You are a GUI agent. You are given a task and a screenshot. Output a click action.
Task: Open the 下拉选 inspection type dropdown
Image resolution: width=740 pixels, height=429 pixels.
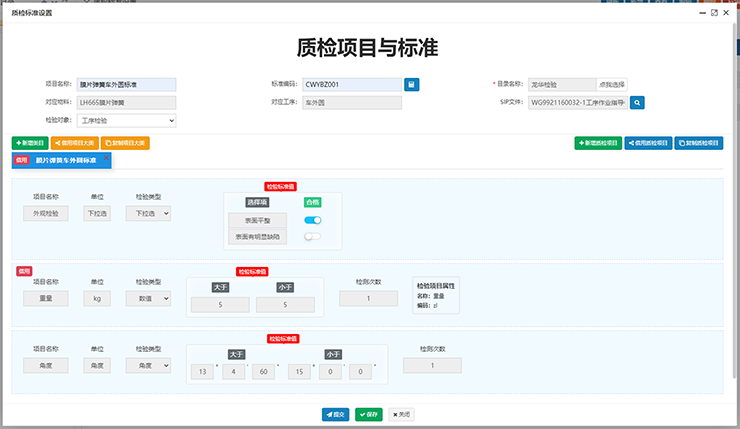[x=148, y=213]
